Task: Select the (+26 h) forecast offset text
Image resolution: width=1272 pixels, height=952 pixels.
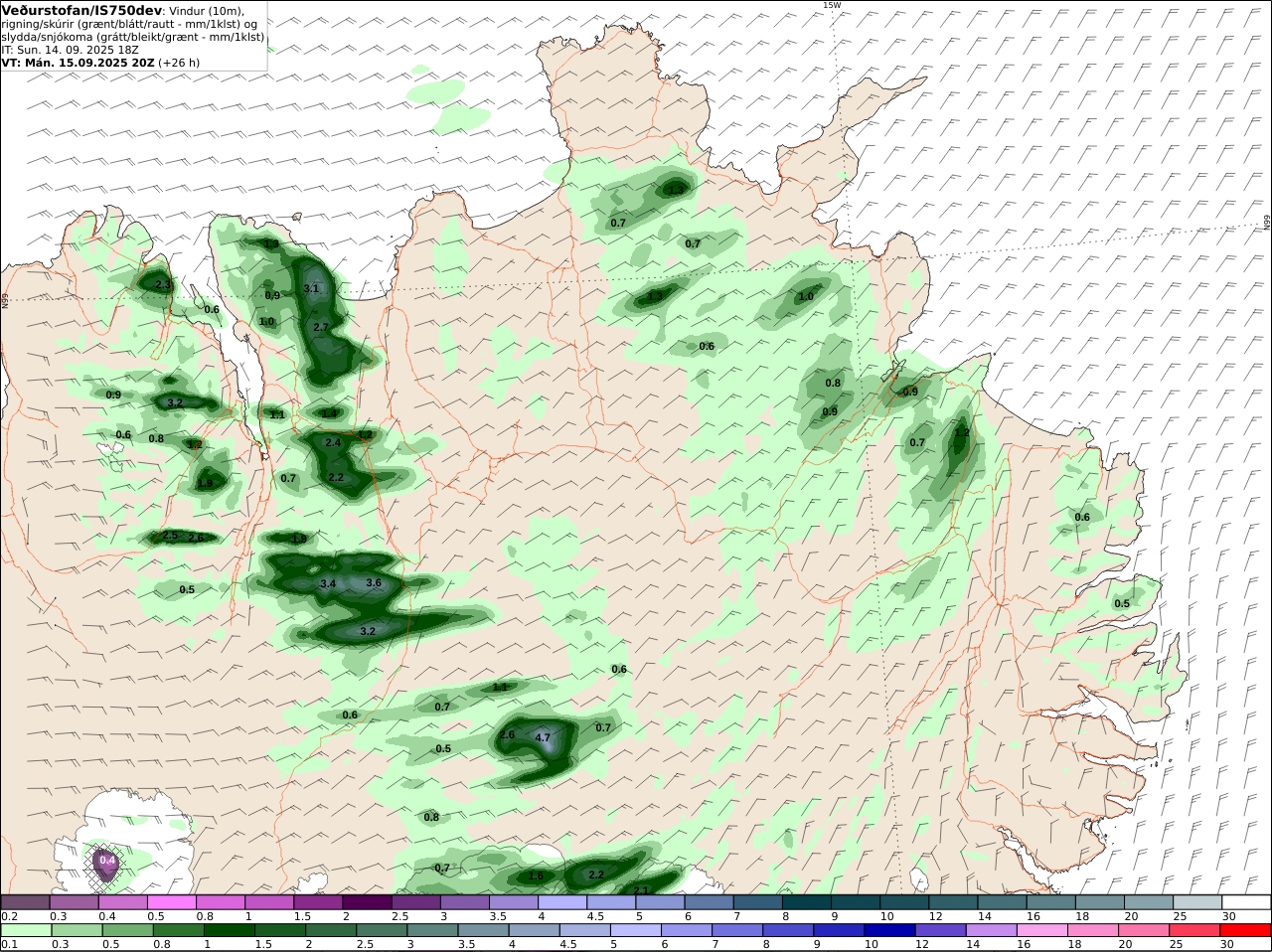Action: click(x=179, y=62)
